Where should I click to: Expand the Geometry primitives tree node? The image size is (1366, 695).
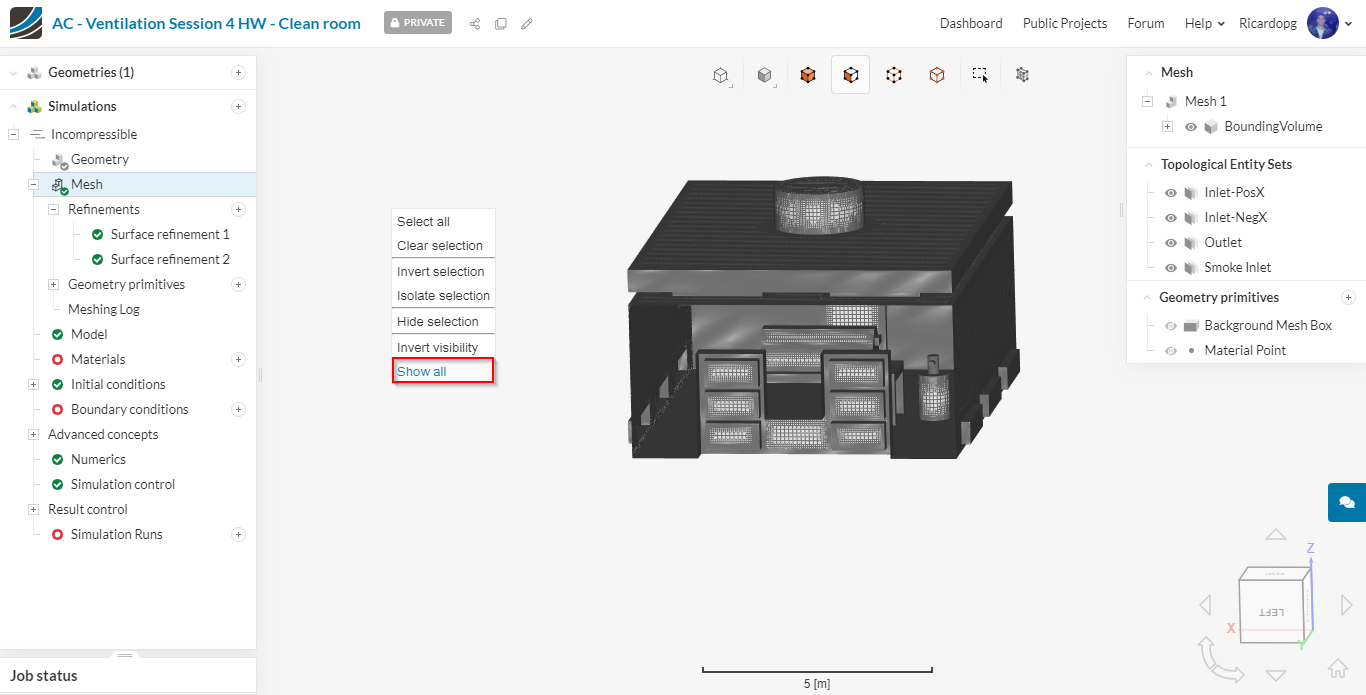coord(53,284)
